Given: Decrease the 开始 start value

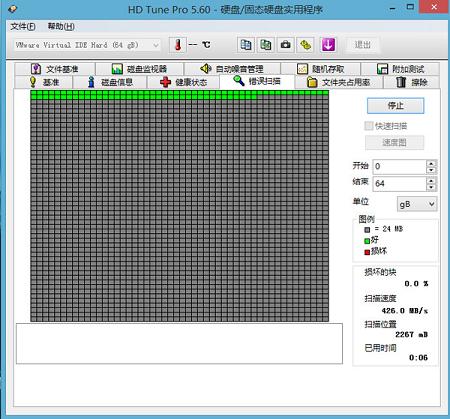Looking at the screenshot, I should click(x=431, y=170).
